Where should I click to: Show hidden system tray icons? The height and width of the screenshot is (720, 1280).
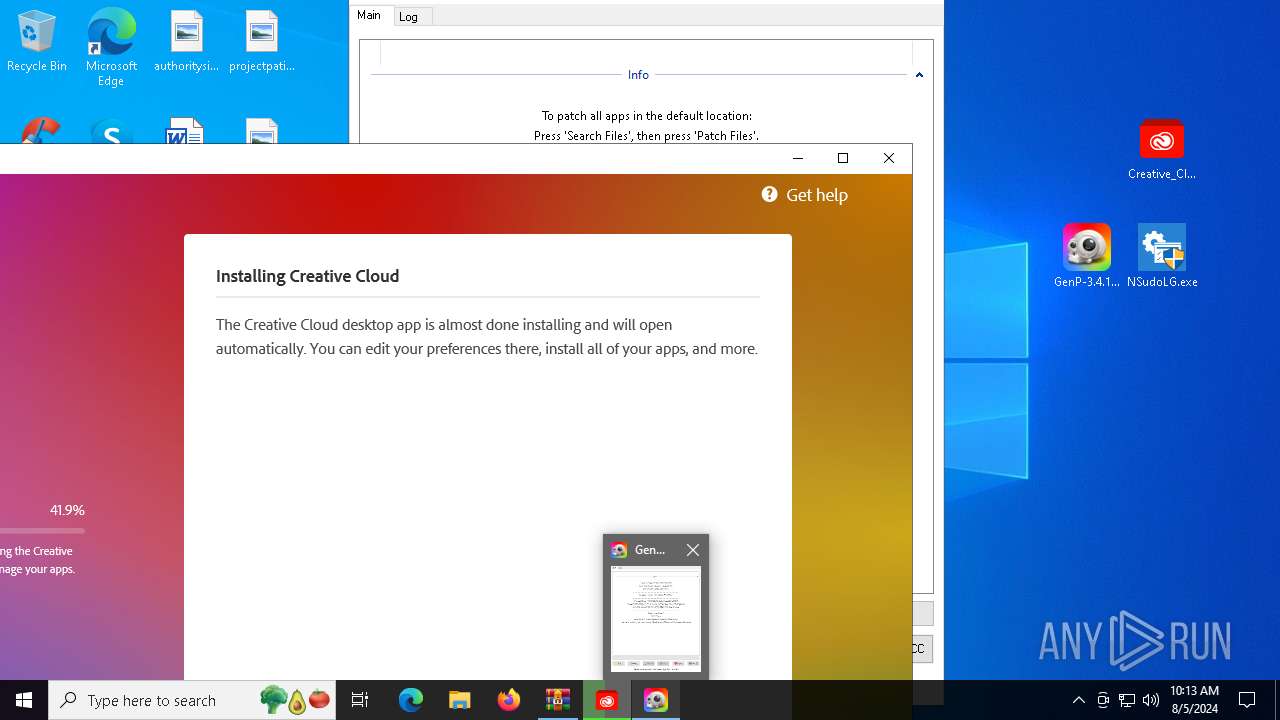pos(1078,700)
